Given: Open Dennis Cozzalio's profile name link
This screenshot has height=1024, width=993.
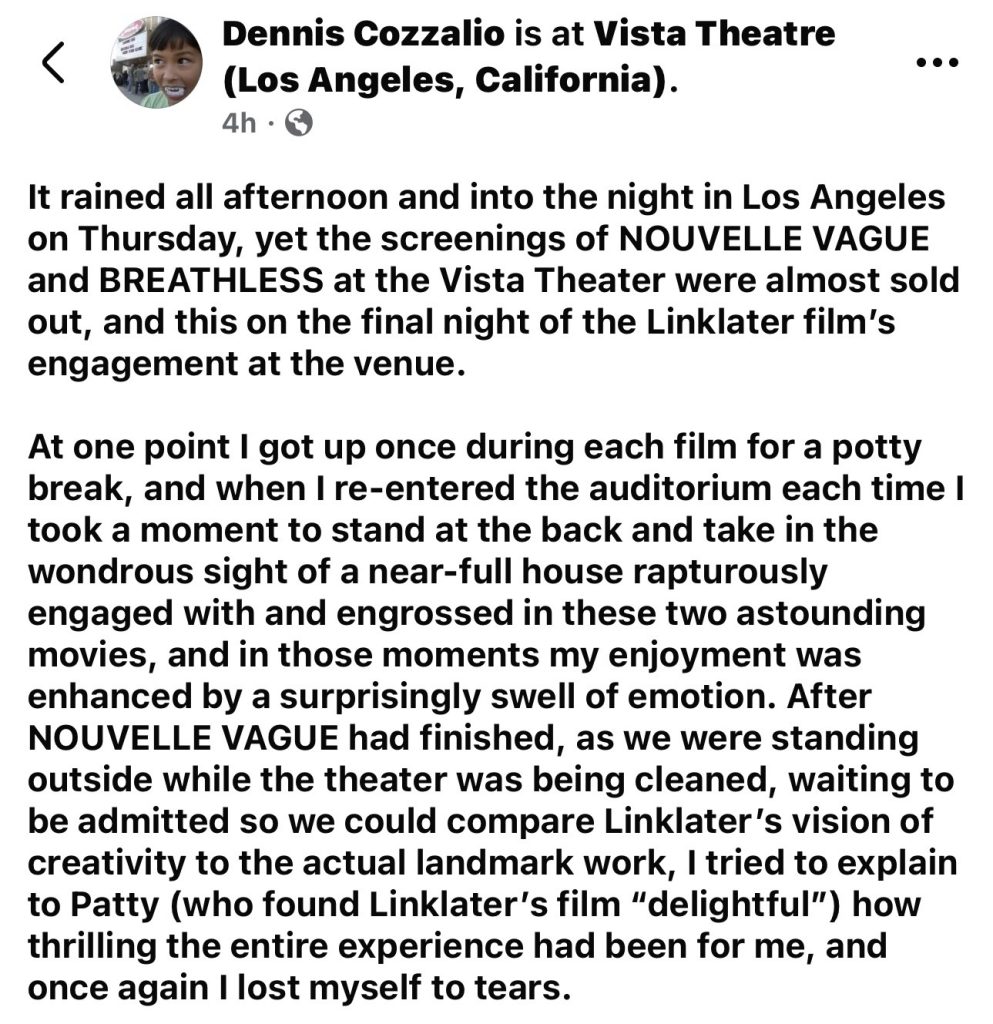Looking at the screenshot, I should click(361, 36).
